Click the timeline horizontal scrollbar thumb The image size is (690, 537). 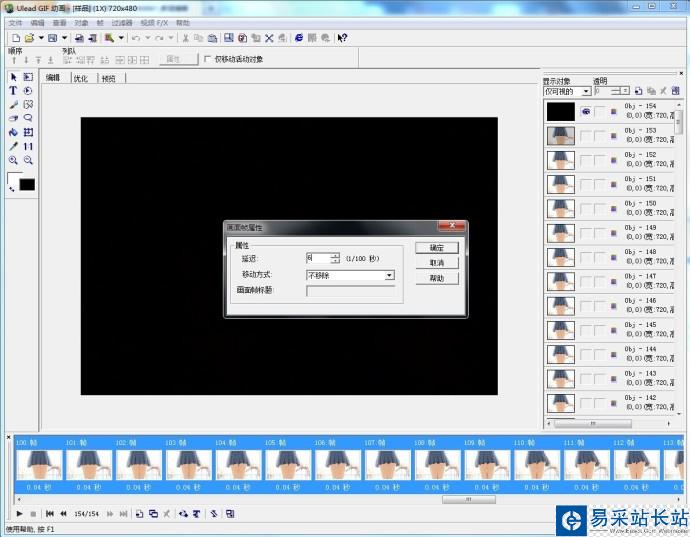(469, 500)
